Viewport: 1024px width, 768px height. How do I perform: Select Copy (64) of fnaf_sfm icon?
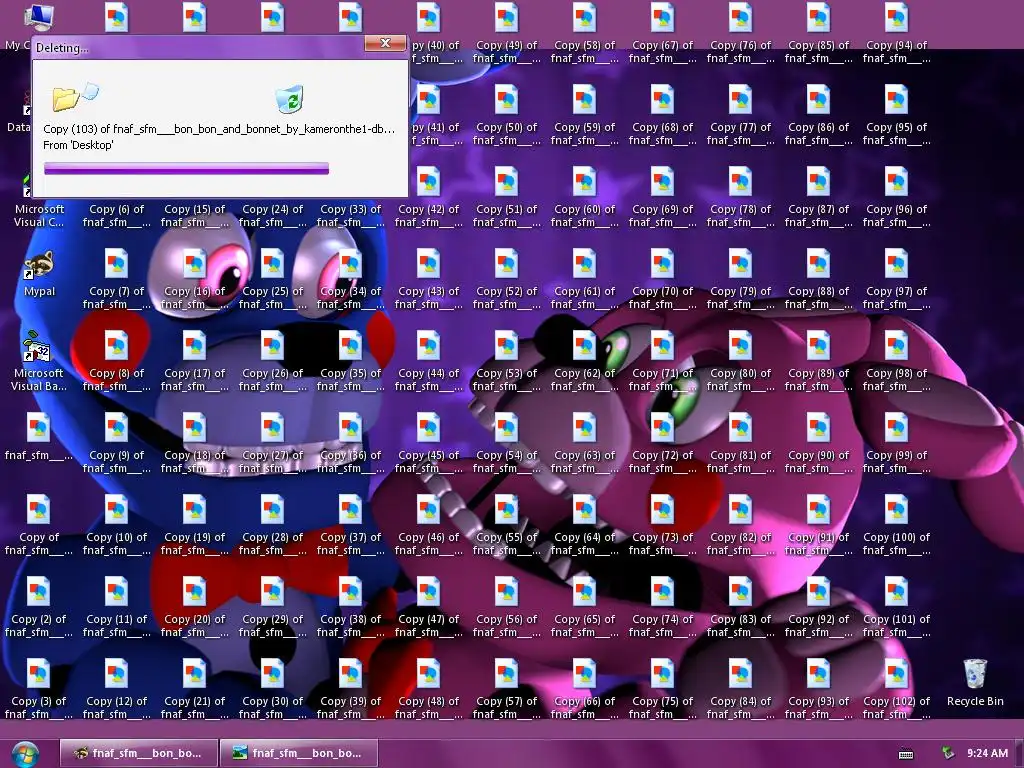584,525
